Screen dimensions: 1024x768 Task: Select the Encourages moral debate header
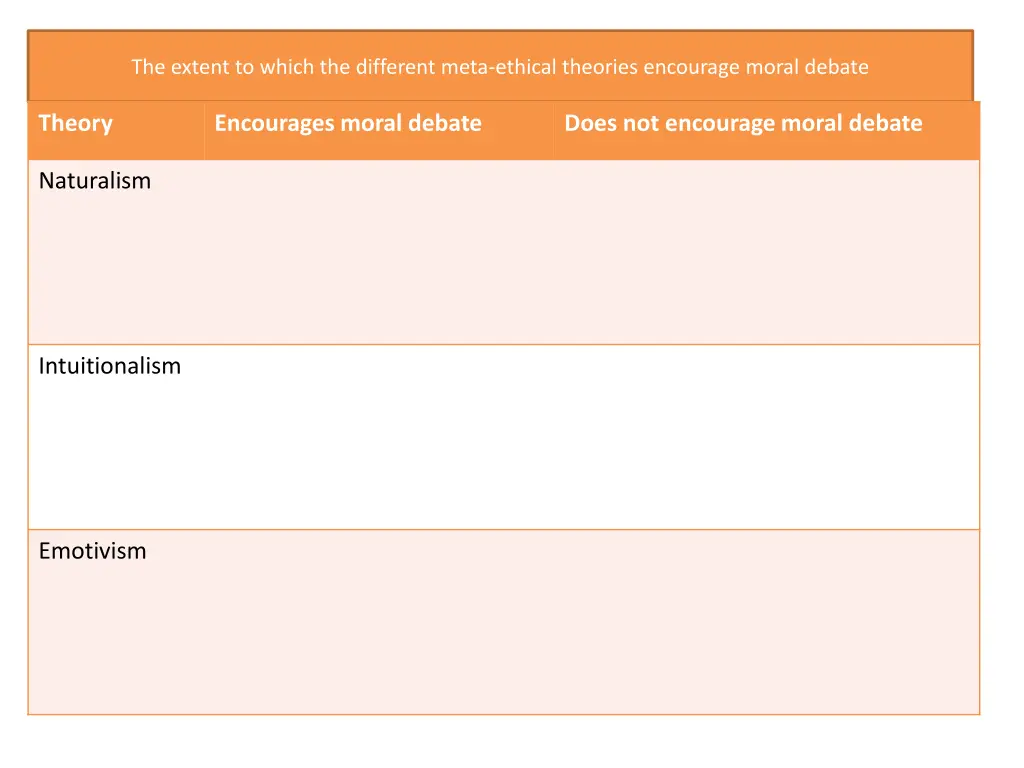[379, 131]
